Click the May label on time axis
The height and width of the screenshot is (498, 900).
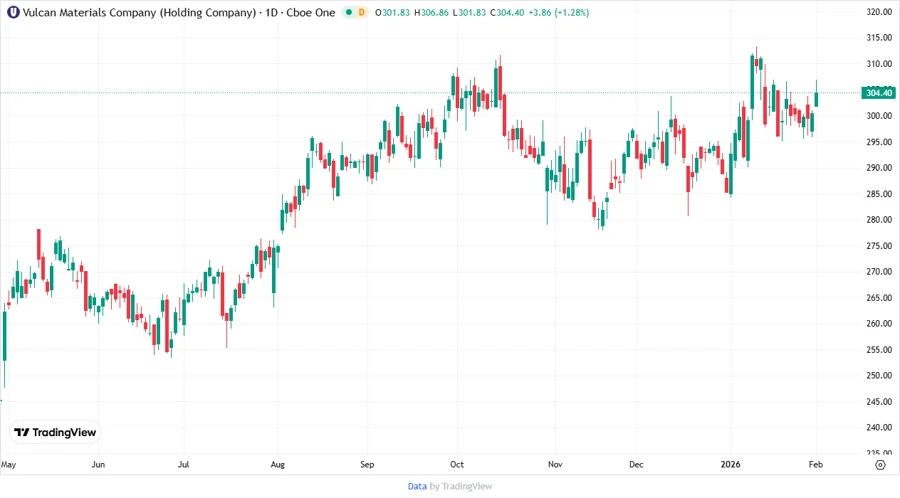point(9,464)
